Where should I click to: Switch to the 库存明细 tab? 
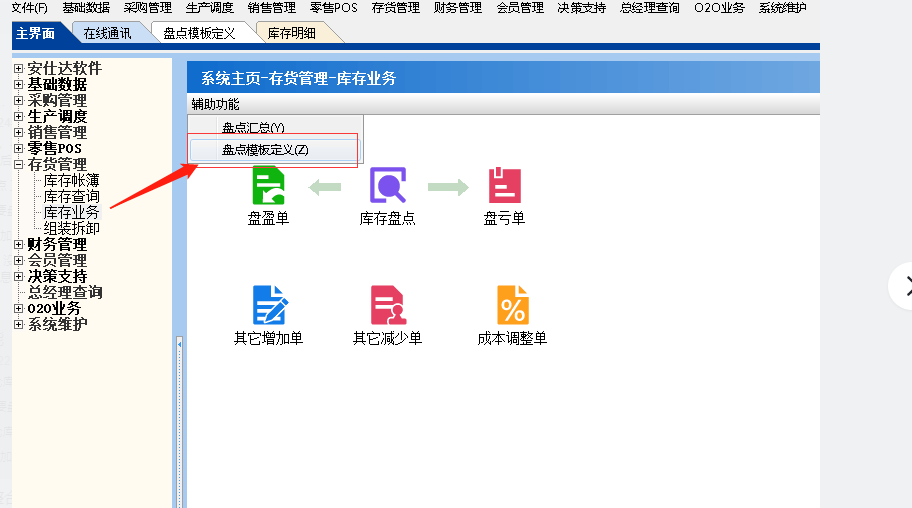point(292,33)
